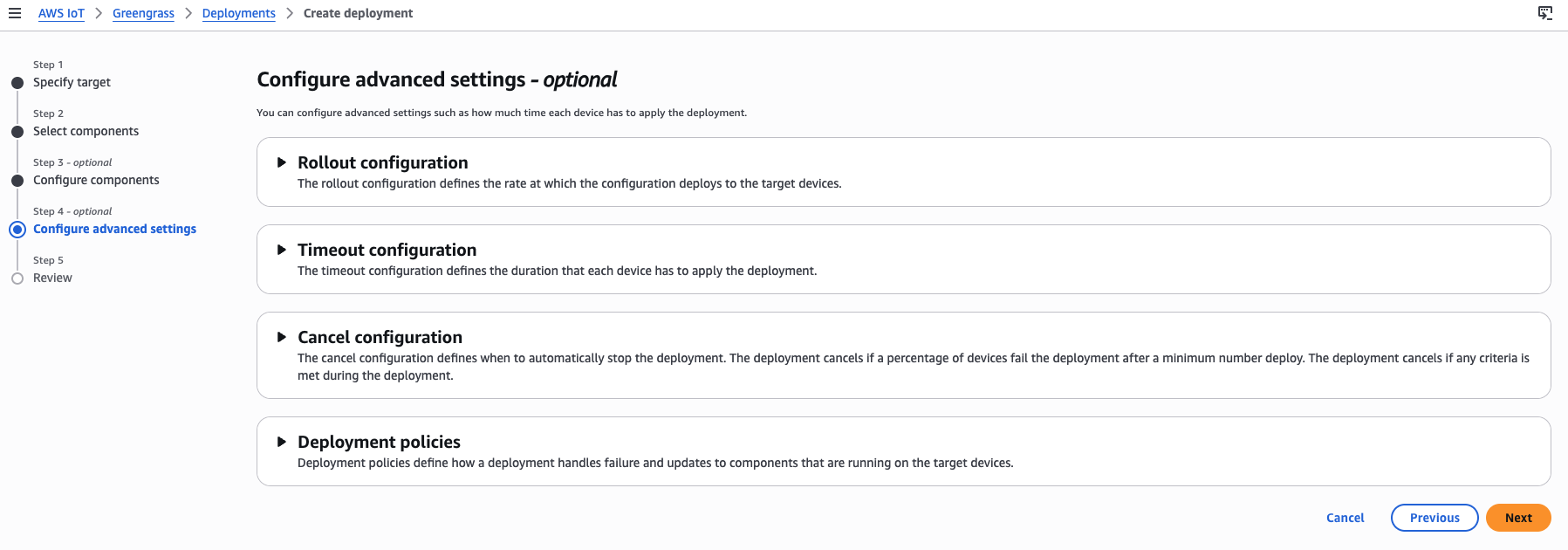Open the hamburger navigation menu
The width and height of the screenshot is (1568, 550).
(x=15, y=13)
